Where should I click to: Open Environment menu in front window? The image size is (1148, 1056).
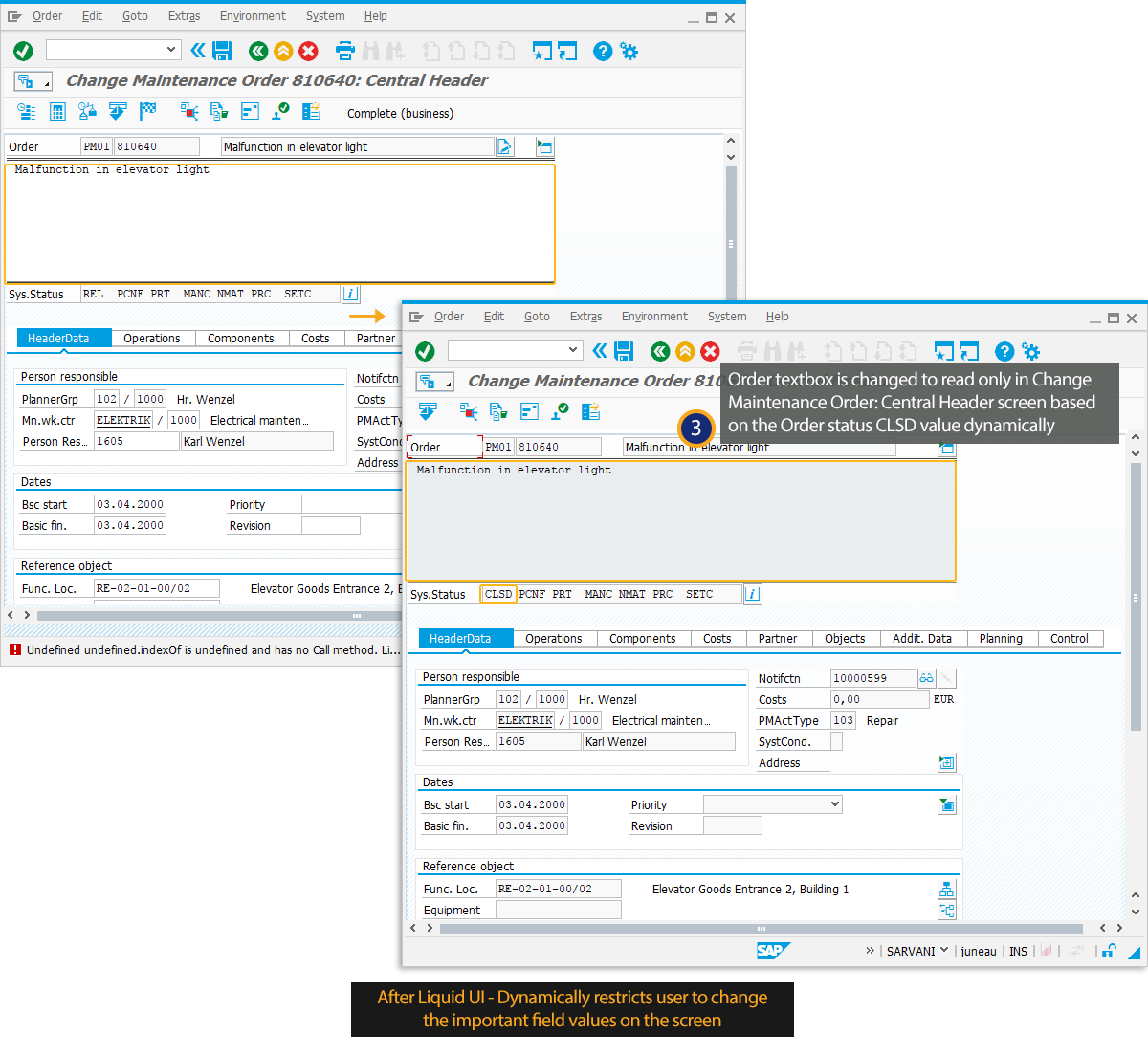tap(654, 317)
